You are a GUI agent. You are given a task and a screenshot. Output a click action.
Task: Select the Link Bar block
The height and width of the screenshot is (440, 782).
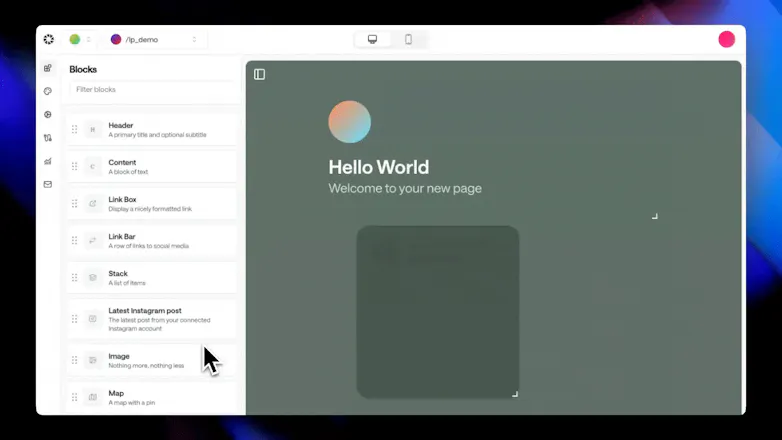click(152, 241)
